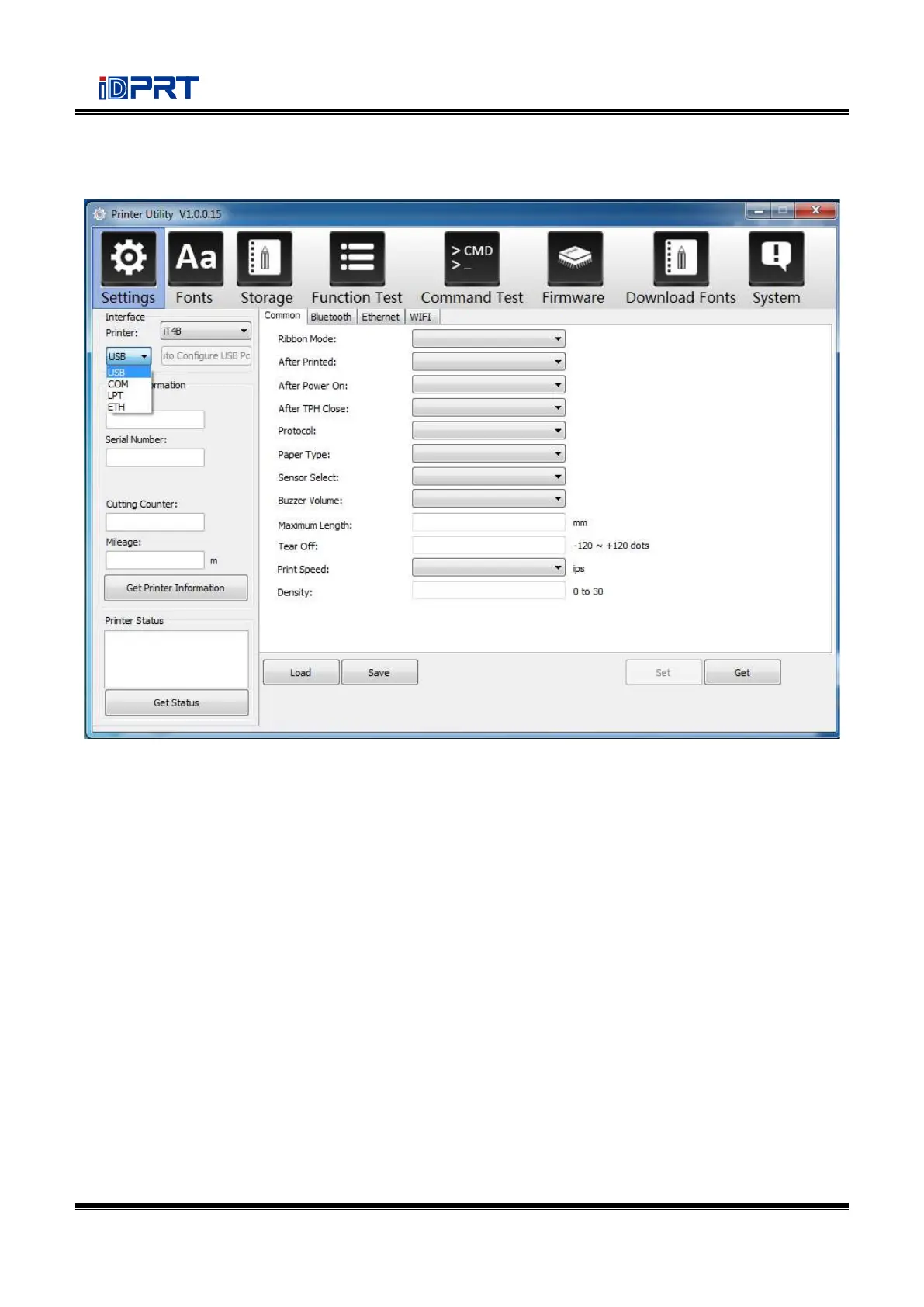
Task: Open the Function Test list icon
Action: (x=357, y=258)
